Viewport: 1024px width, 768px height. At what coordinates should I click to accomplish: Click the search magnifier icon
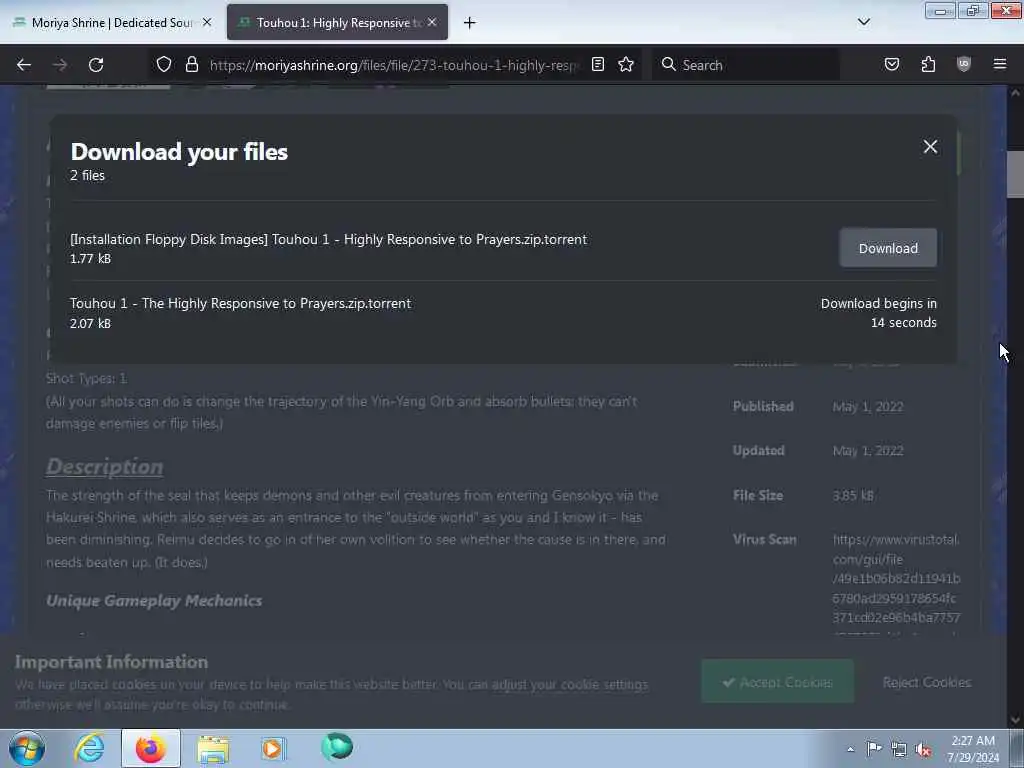(x=668, y=64)
